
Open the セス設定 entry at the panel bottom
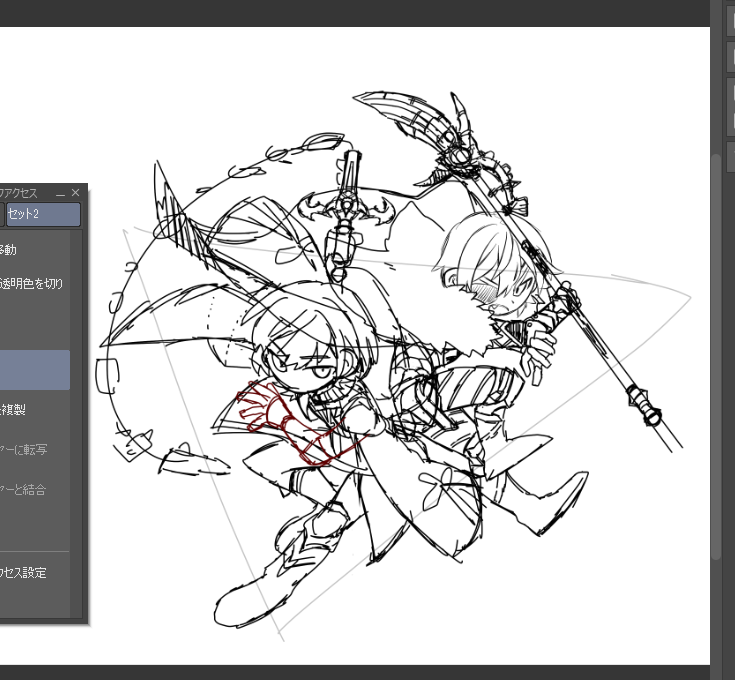pyautogui.click(x=35, y=573)
